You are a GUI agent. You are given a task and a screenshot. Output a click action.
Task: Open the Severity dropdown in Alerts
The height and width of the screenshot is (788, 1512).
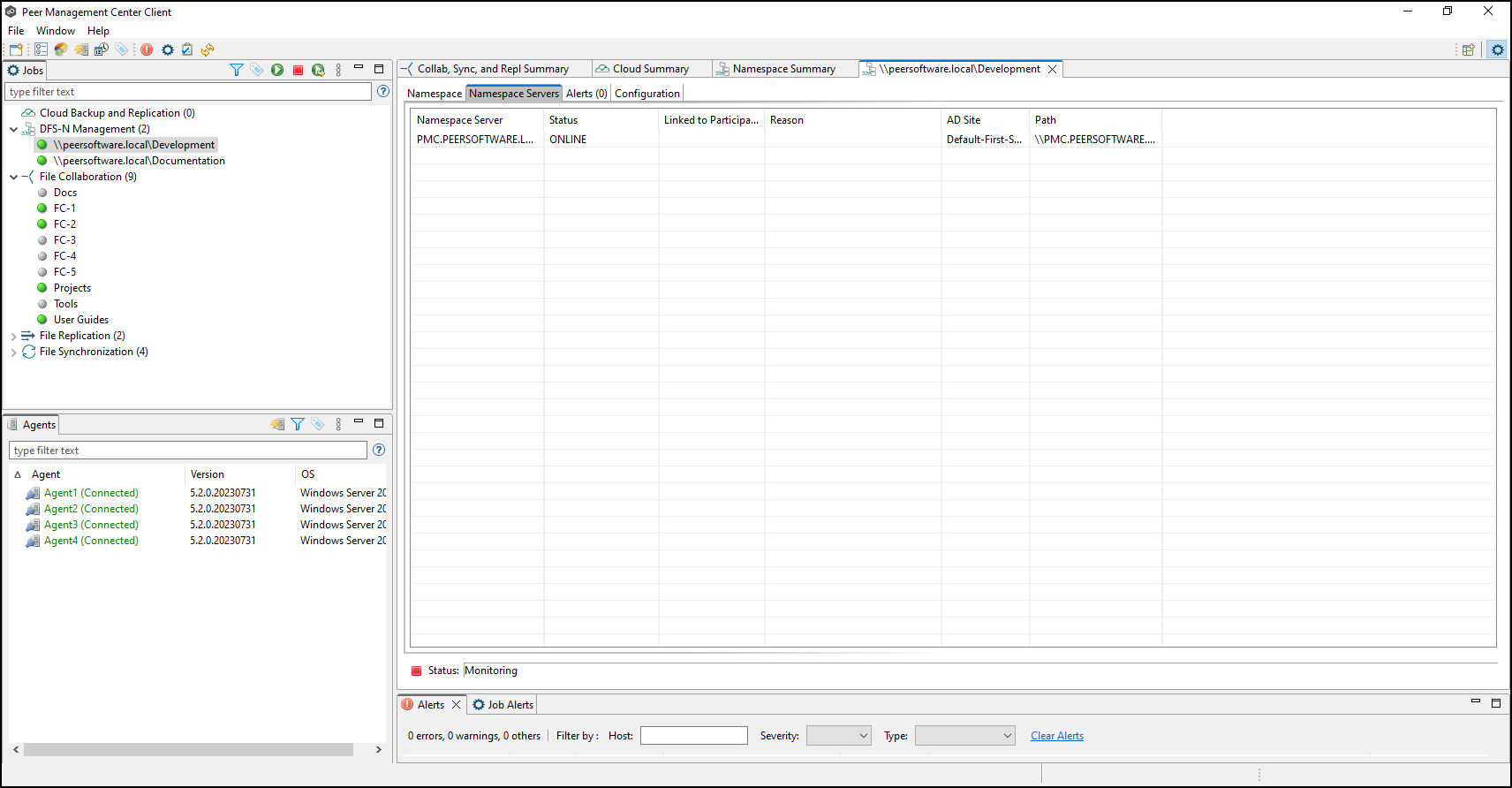click(x=839, y=736)
